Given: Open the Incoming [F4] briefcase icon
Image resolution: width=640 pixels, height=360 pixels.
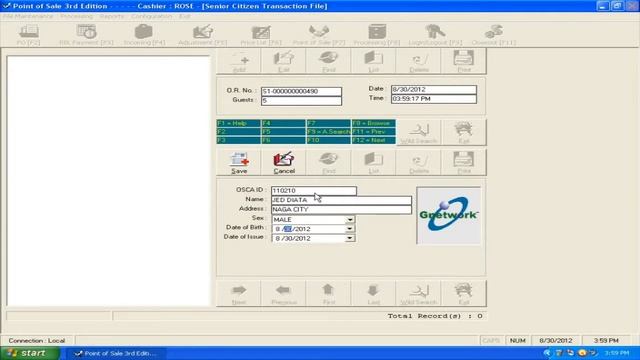Looking at the screenshot, I should tap(144, 34).
